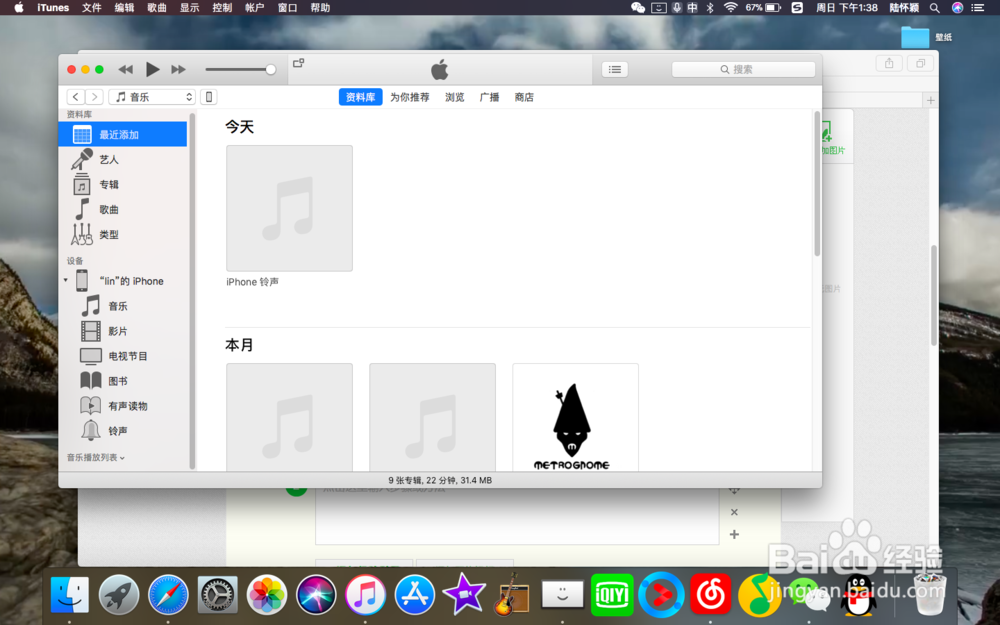Skip forward to the next track
This screenshot has width=1000, height=625.
point(179,69)
